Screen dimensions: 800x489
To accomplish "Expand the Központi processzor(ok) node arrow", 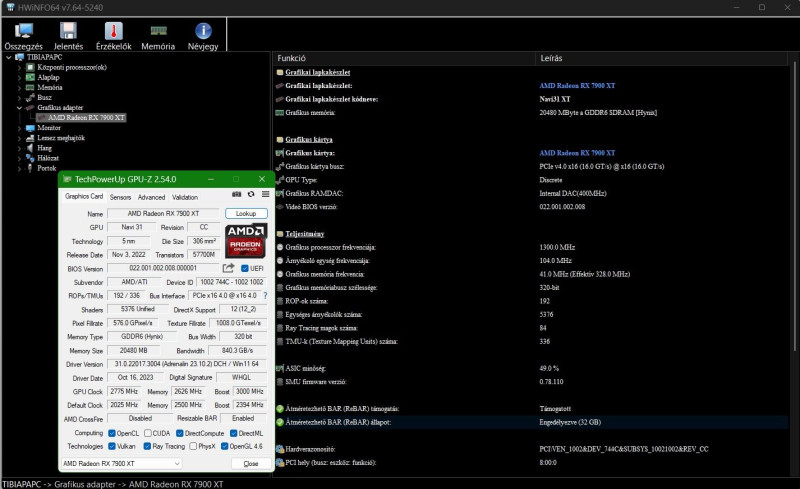I will click(x=19, y=67).
